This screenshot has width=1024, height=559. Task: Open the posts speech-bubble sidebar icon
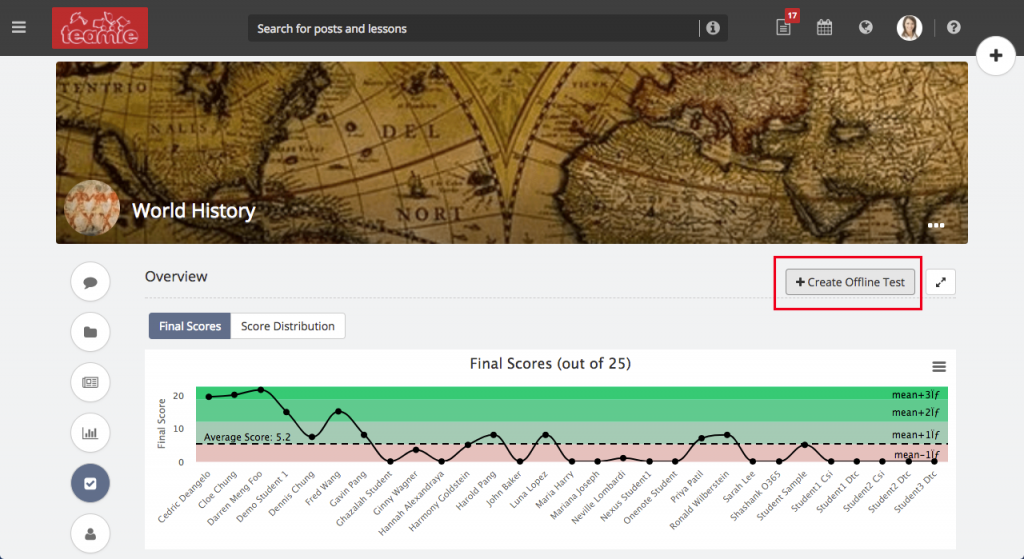coord(90,282)
